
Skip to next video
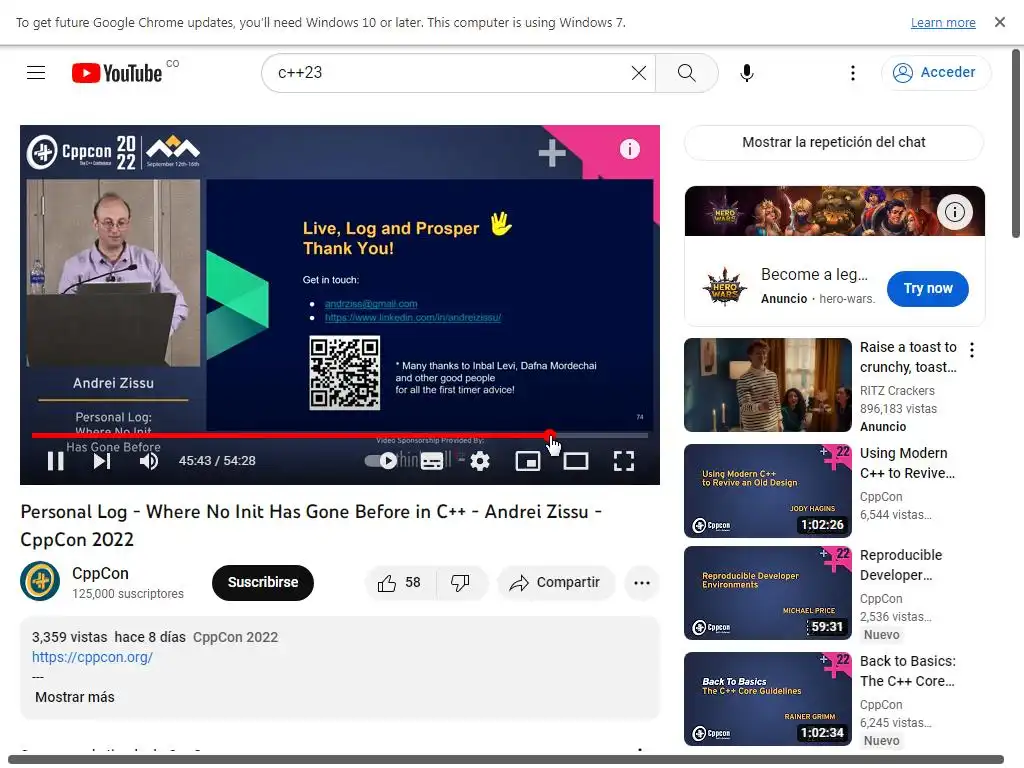pos(101,461)
